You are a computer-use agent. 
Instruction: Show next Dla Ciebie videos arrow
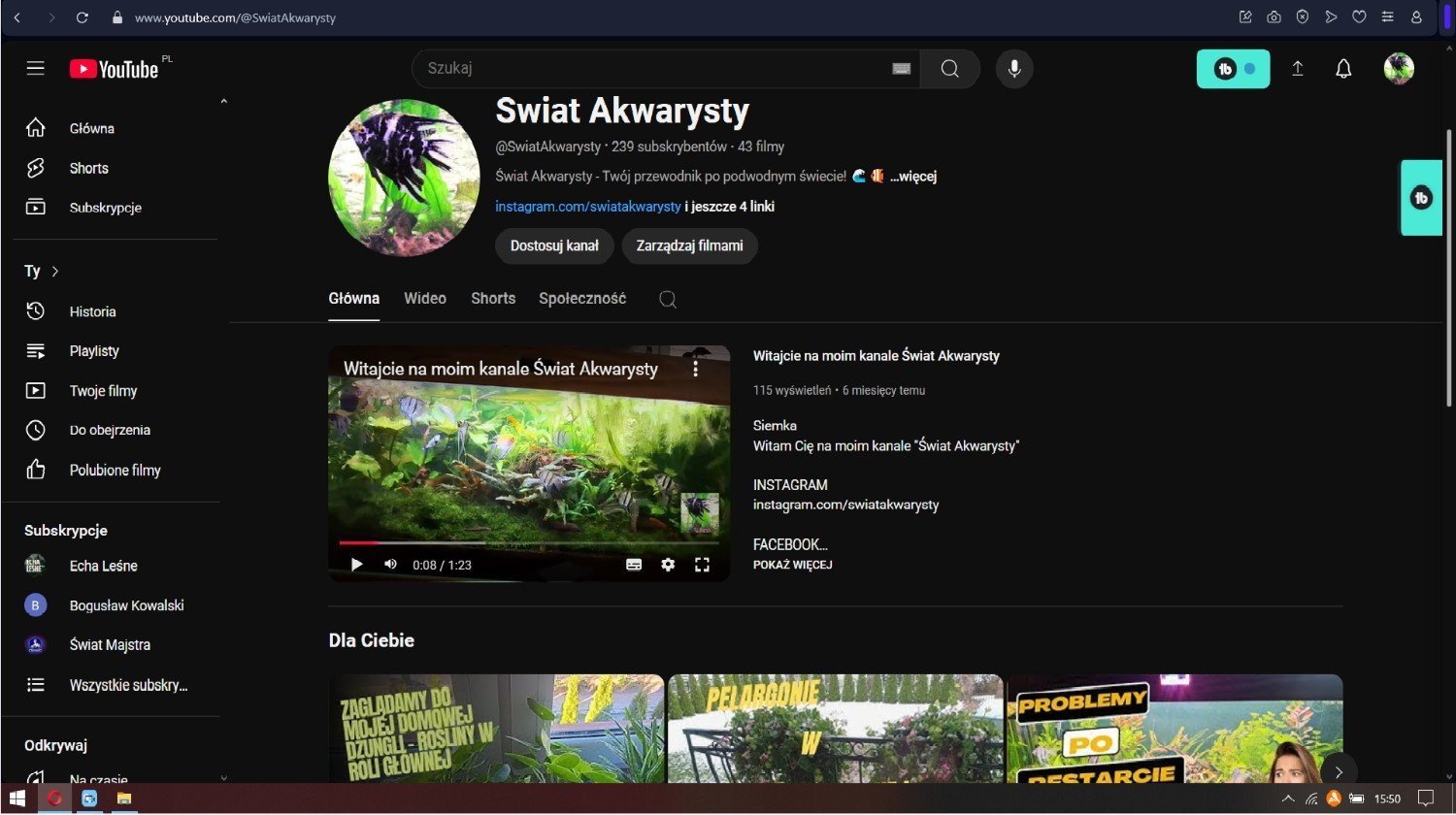pos(1339,771)
